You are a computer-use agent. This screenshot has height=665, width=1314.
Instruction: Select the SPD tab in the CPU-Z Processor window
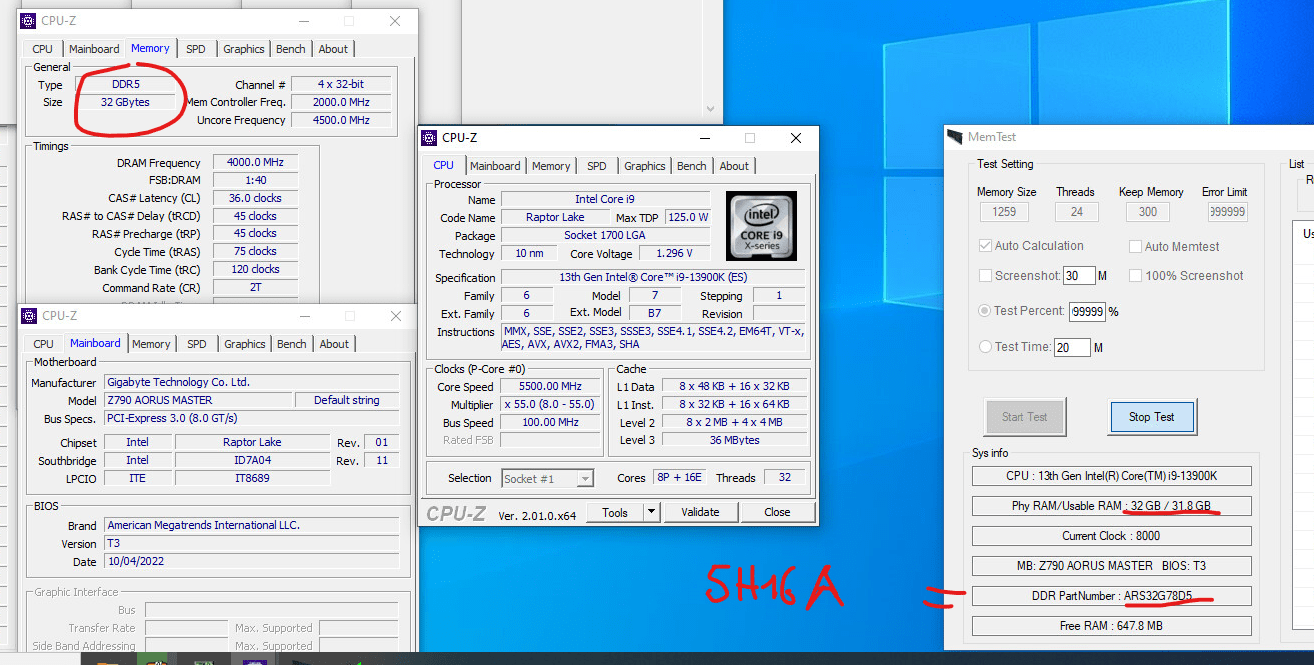[597, 166]
